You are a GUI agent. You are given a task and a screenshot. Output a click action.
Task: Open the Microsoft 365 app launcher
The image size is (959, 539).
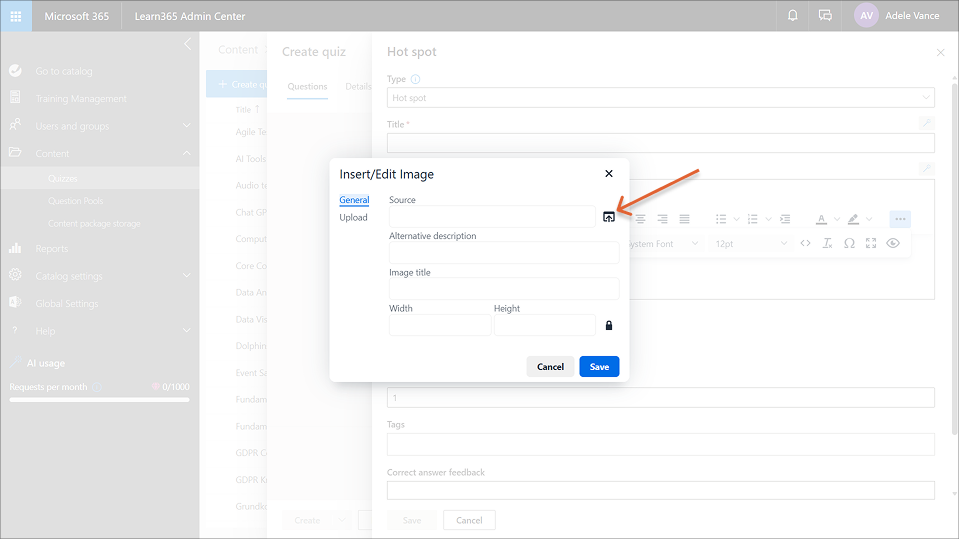click(16, 16)
